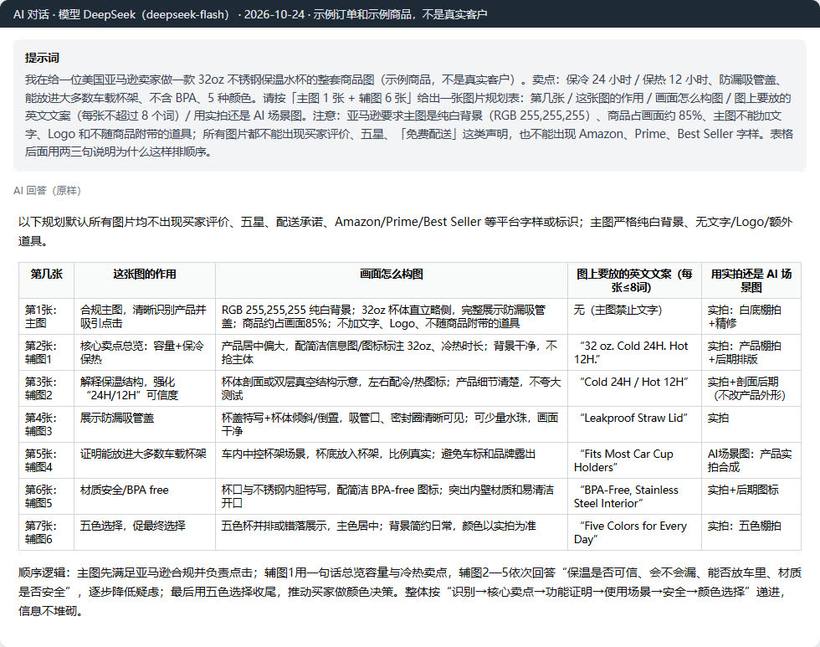This screenshot has height=647, width=820.
Task: Click cell '实拍+剖面后期（不改产品外形）'
Action: click(x=751, y=389)
